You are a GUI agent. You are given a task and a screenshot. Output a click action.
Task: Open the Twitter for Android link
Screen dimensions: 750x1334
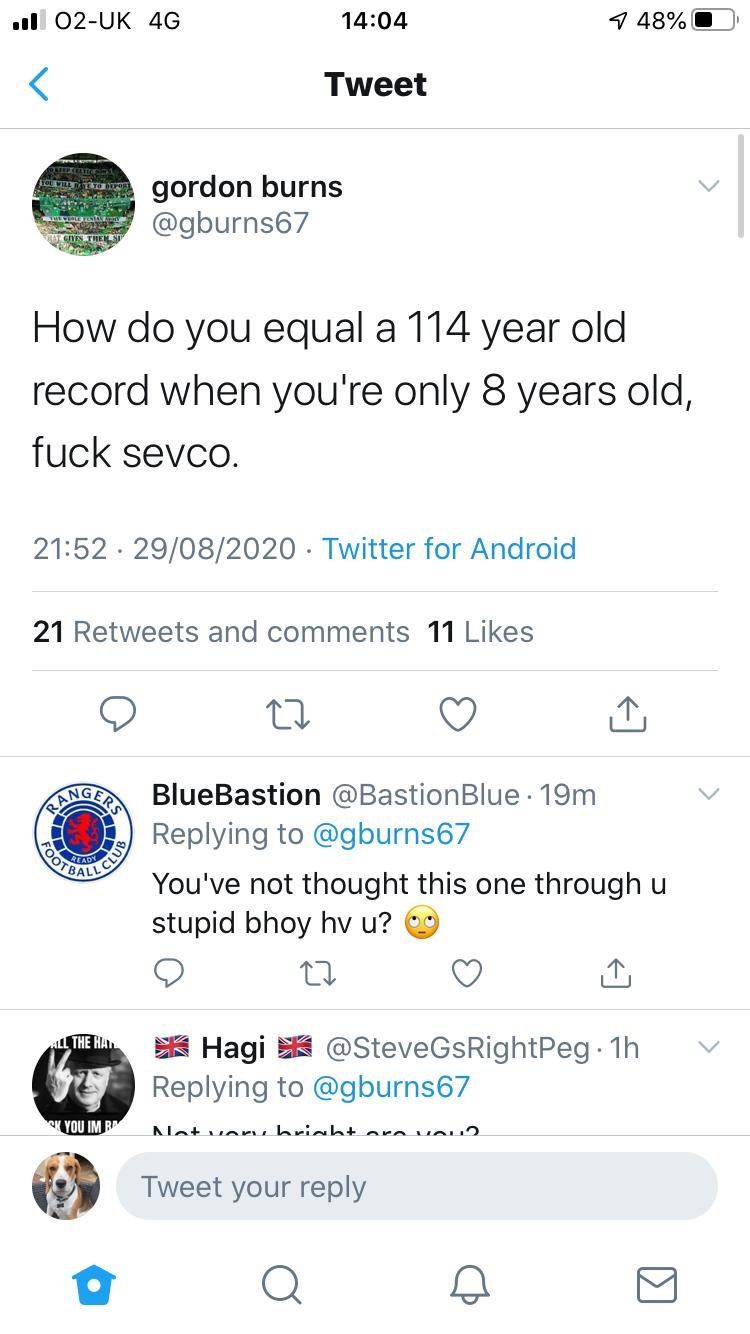[449, 548]
